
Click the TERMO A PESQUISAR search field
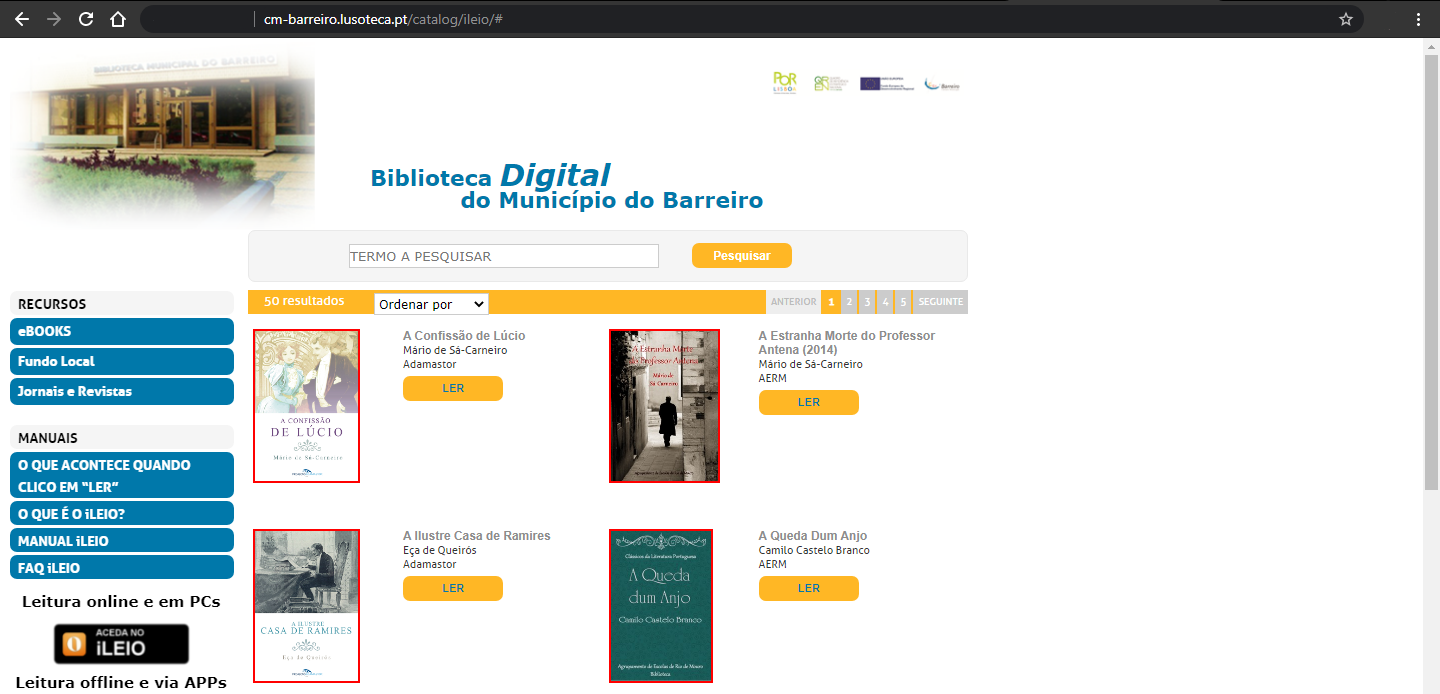click(503, 256)
